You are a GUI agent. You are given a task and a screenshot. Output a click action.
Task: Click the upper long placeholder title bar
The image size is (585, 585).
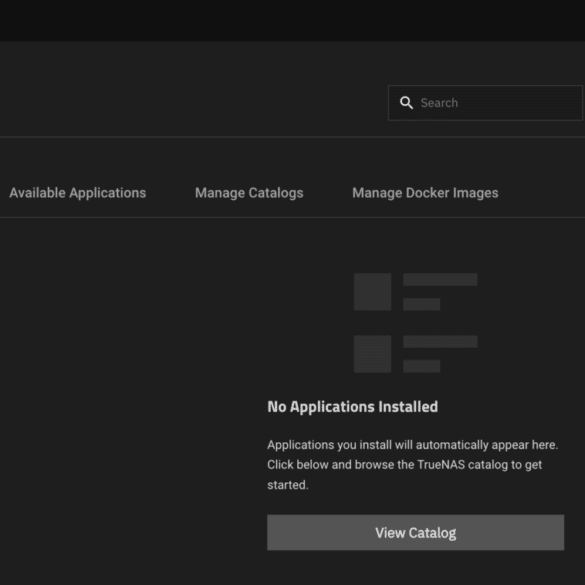(440, 279)
